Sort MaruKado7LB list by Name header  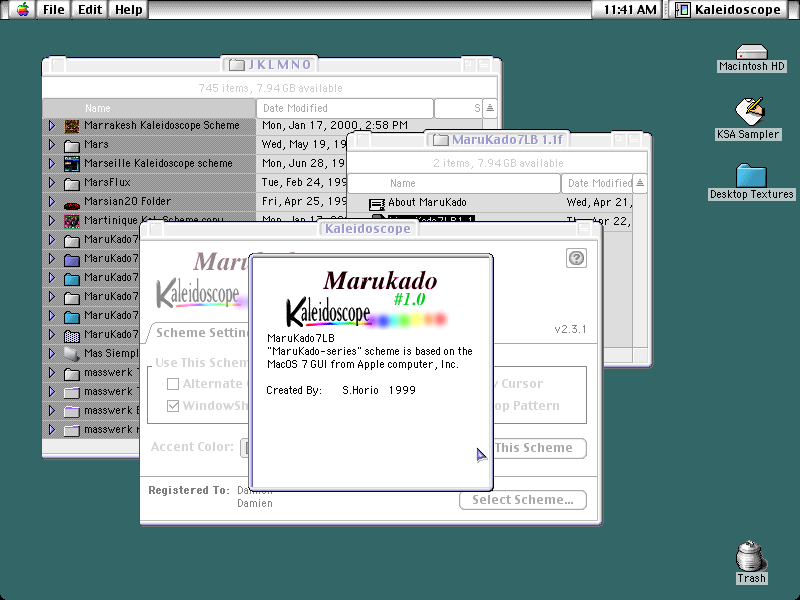point(454,183)
